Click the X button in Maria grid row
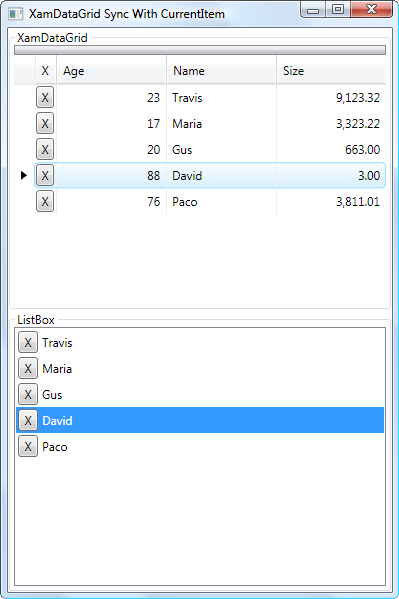 click(45, 123)
